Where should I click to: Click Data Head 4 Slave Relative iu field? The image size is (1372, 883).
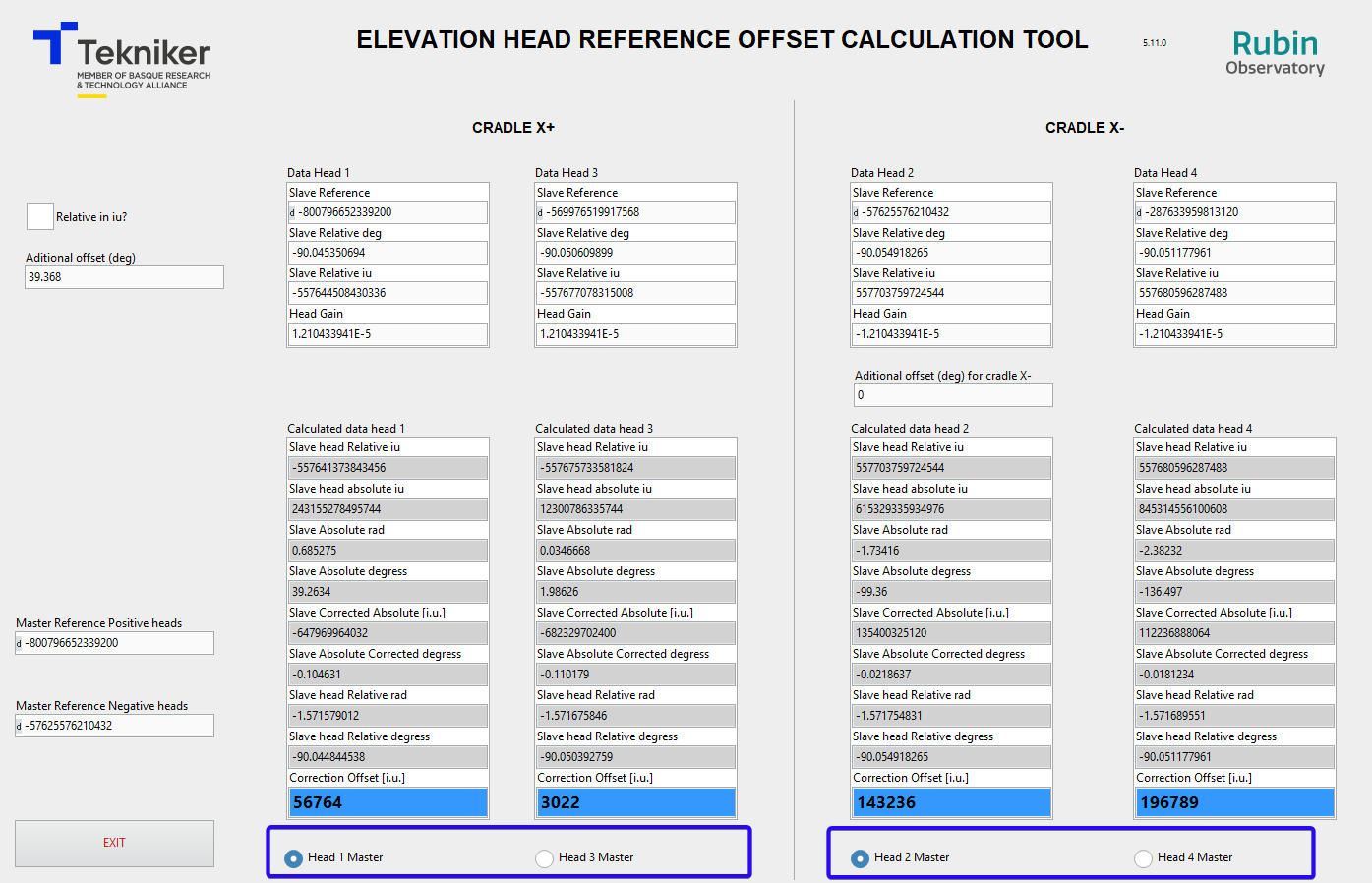(1234, 293)
